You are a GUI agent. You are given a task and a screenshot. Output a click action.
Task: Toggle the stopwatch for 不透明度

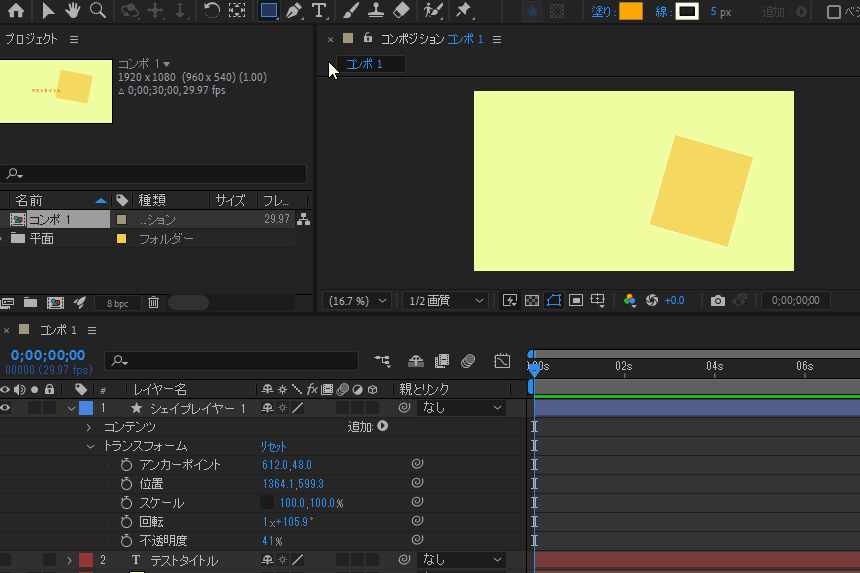(x=126, y=541)
